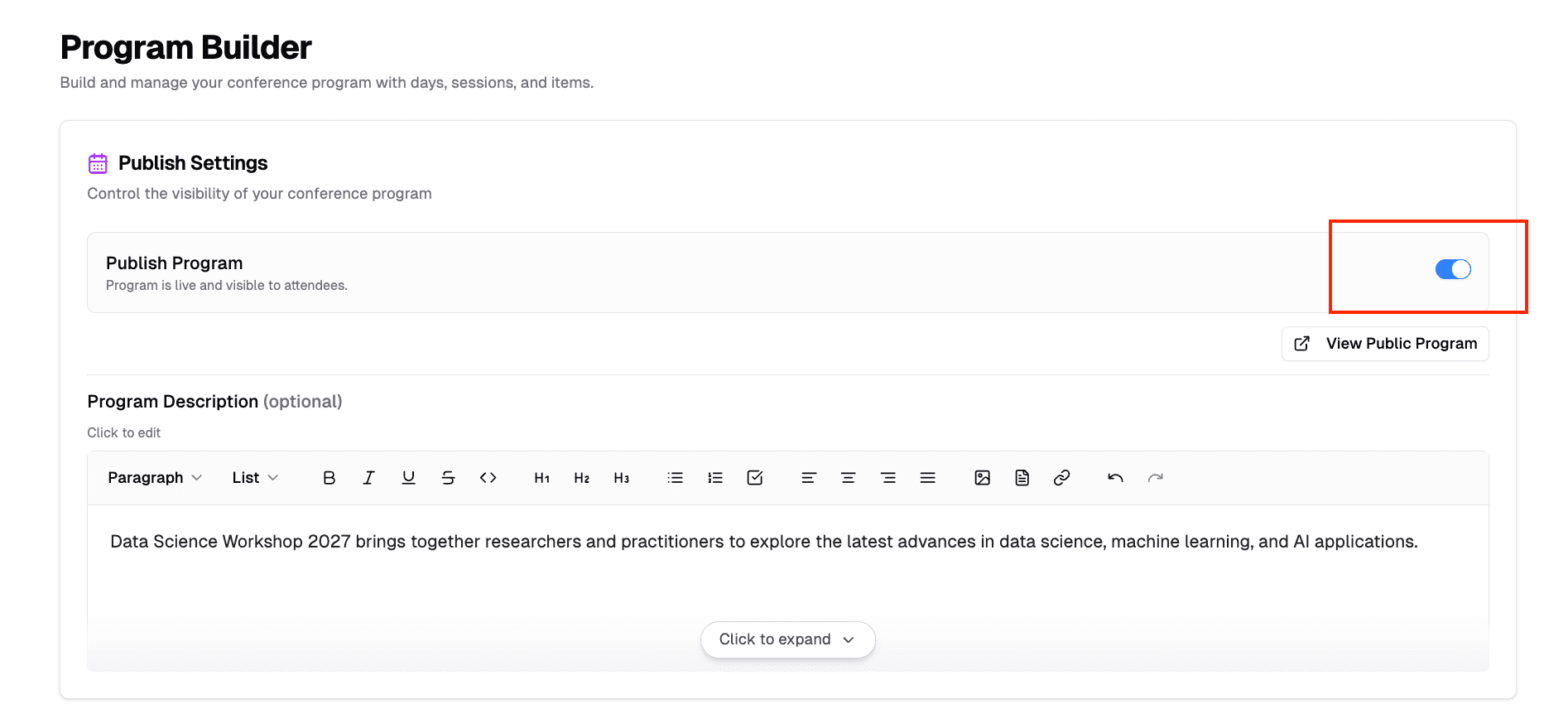Open the Paragraph style dropdown

tap(153, 477)
